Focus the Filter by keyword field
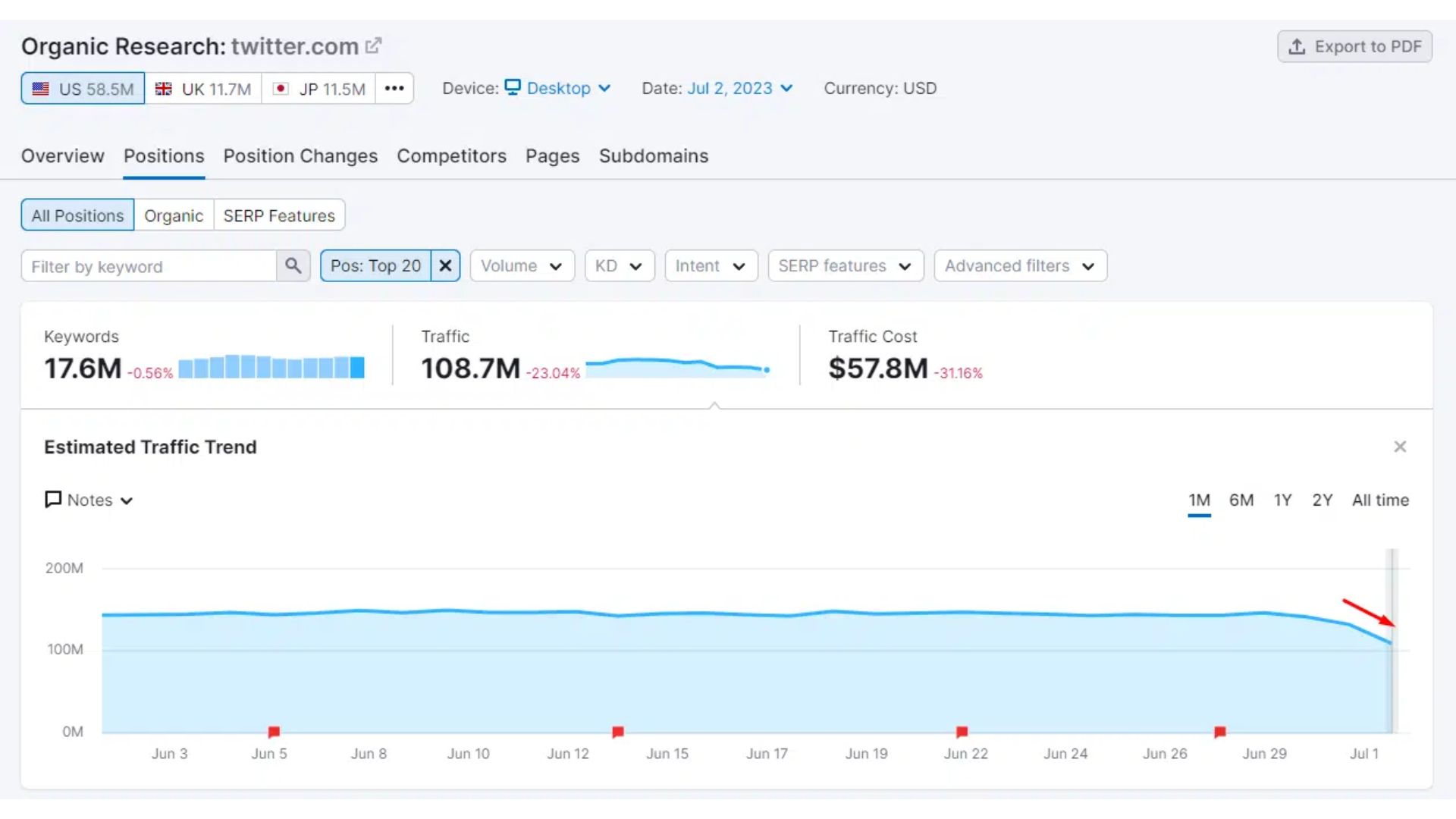The width and height of the screenshot is (1456, 819). (149, 266)
